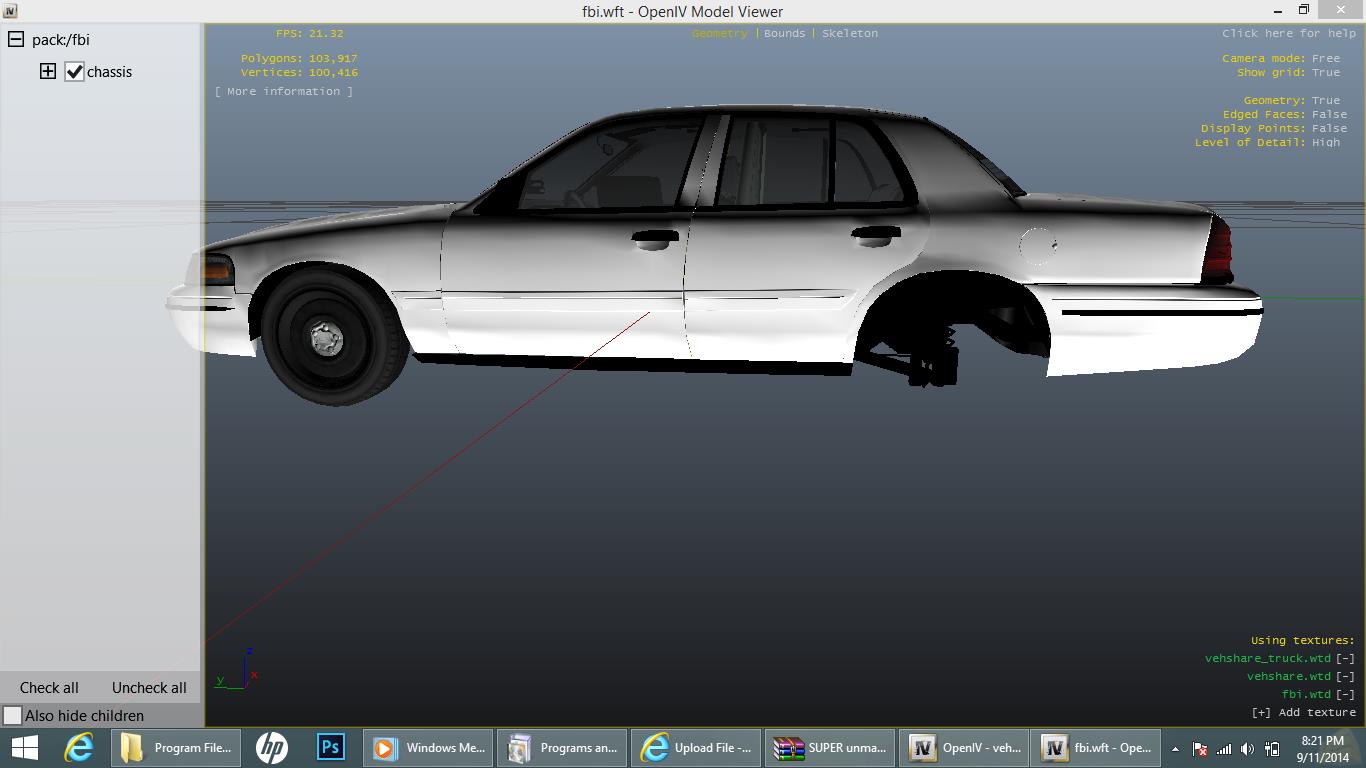Click the Uncheck all button
The image size is (1366, 768).
pos(149,688)
